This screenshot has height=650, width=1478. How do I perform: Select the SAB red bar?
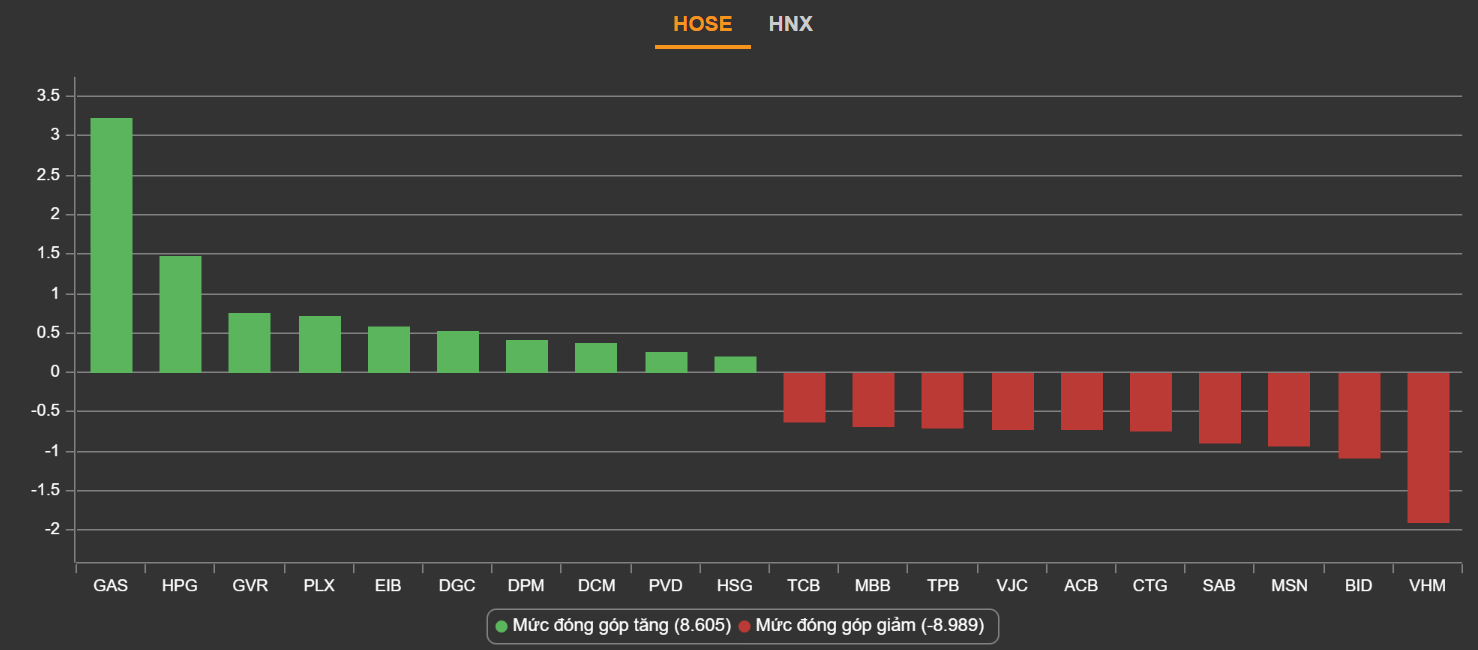[1219, 408]
